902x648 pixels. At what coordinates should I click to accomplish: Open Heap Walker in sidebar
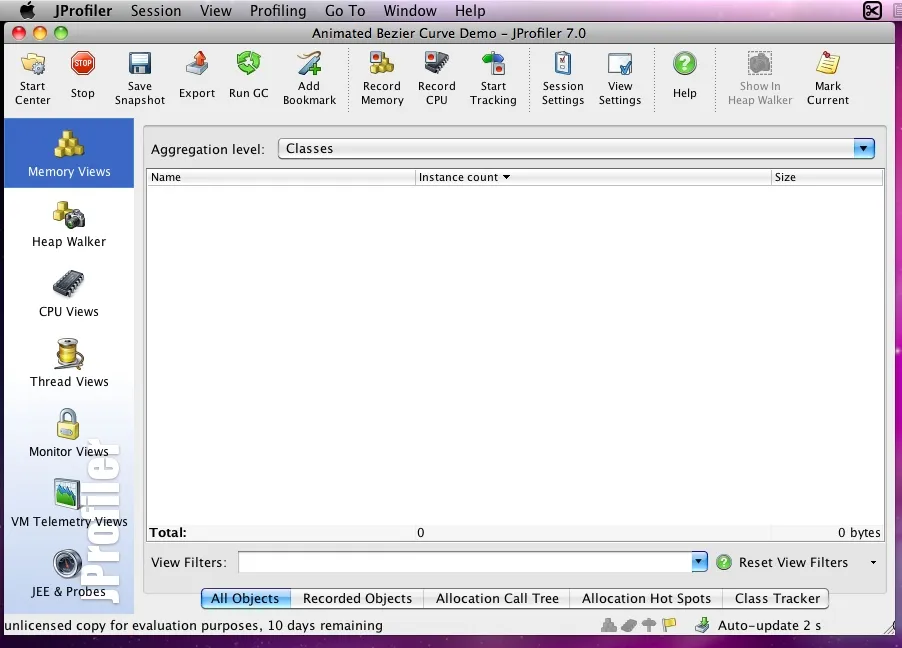(69, 224)
